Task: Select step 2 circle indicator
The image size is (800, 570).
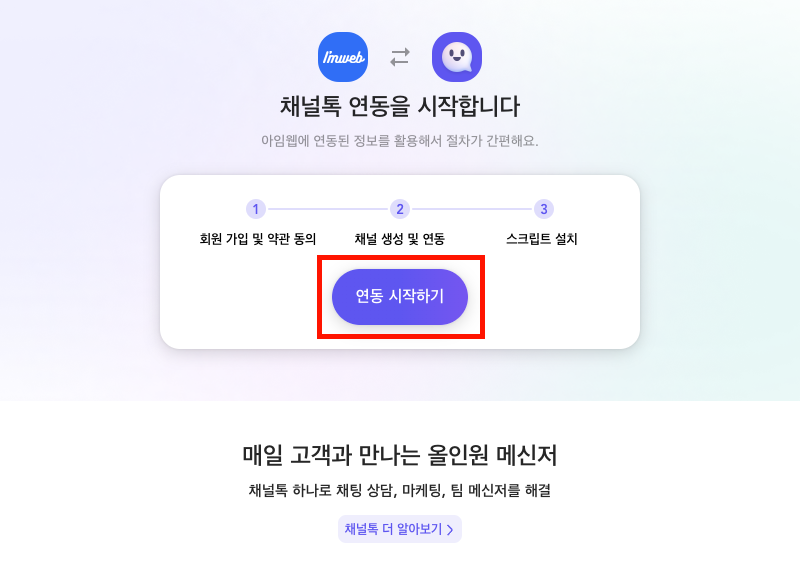Action: [x=400, y=209]
